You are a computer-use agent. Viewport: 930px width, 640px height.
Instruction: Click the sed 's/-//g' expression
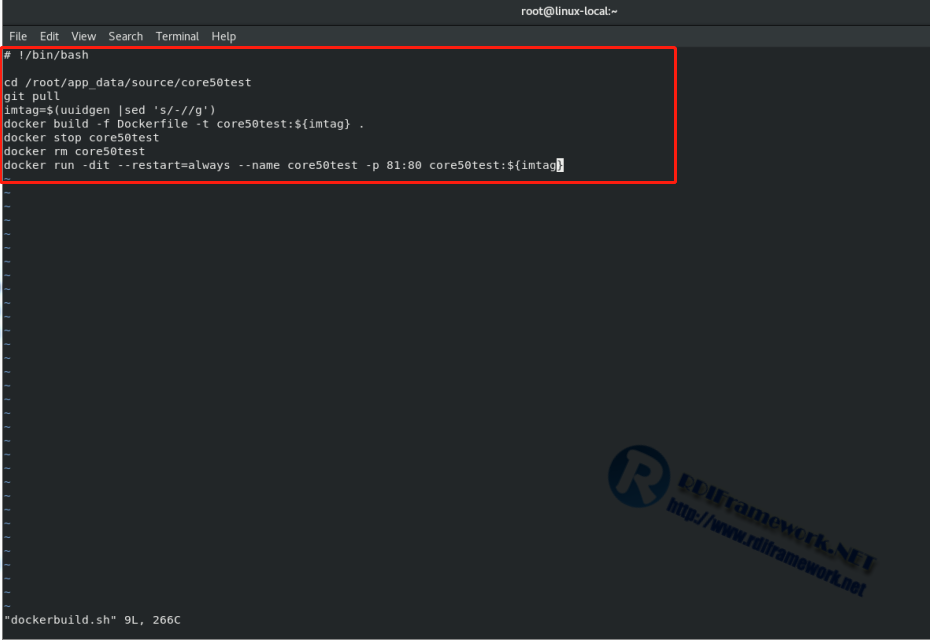coord(170,110)
